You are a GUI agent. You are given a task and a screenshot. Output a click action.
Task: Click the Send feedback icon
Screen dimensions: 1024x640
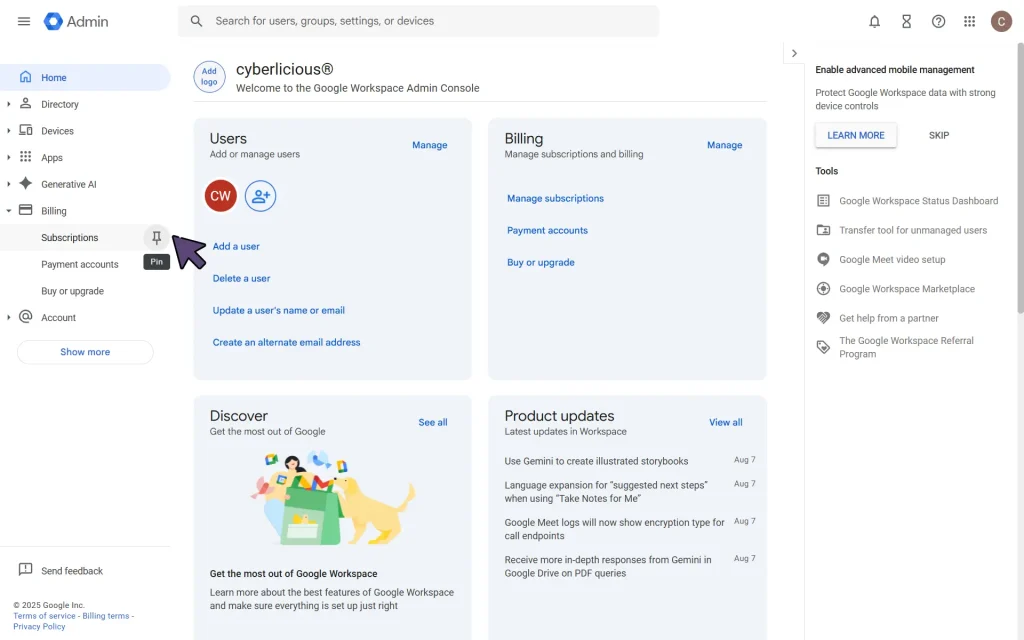(25, 569)
